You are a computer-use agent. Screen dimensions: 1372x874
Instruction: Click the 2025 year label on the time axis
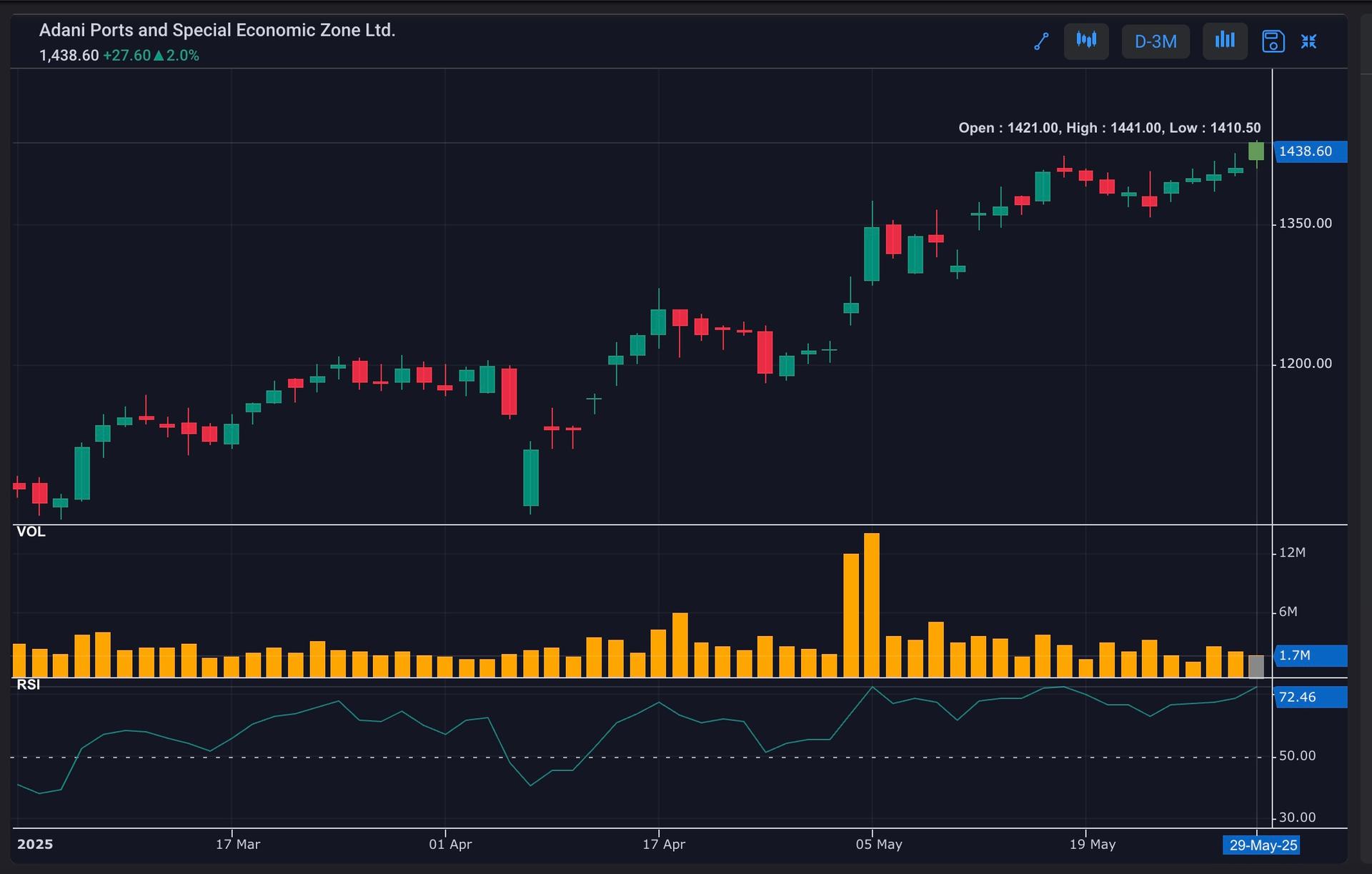[35, 845]
